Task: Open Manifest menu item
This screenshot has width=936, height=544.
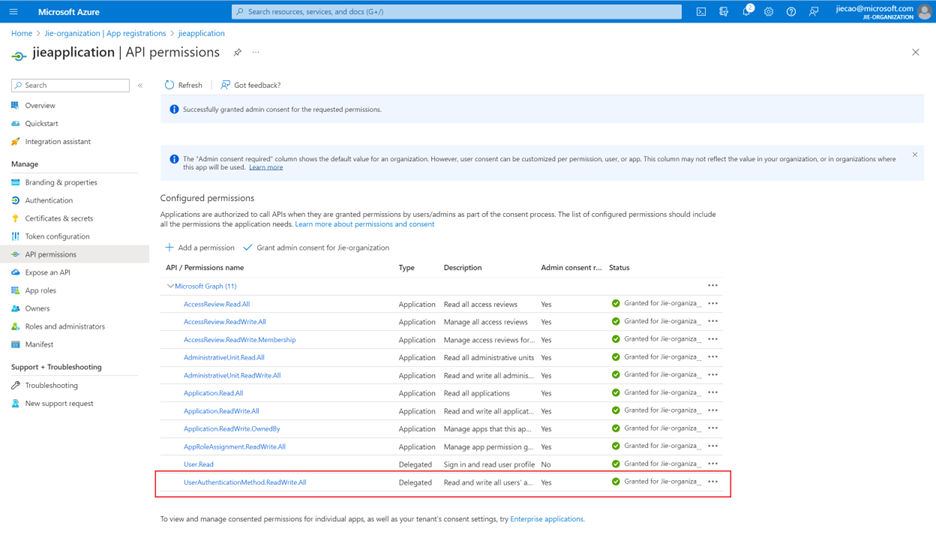Action: 39,345
